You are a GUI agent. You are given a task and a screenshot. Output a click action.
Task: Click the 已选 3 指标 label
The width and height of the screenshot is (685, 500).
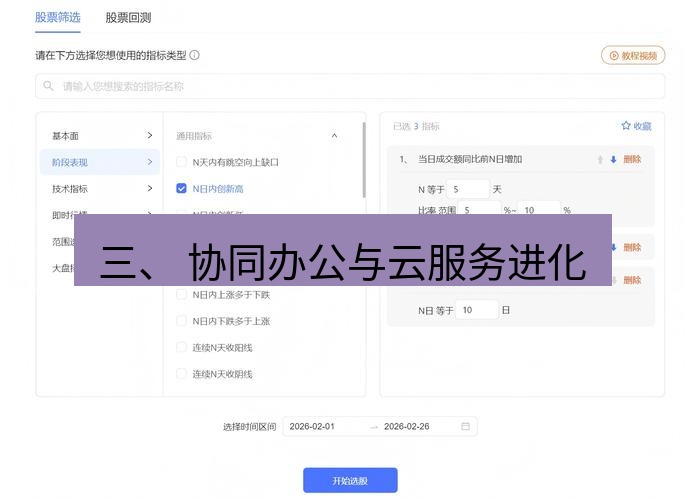[x=416, y=126]
